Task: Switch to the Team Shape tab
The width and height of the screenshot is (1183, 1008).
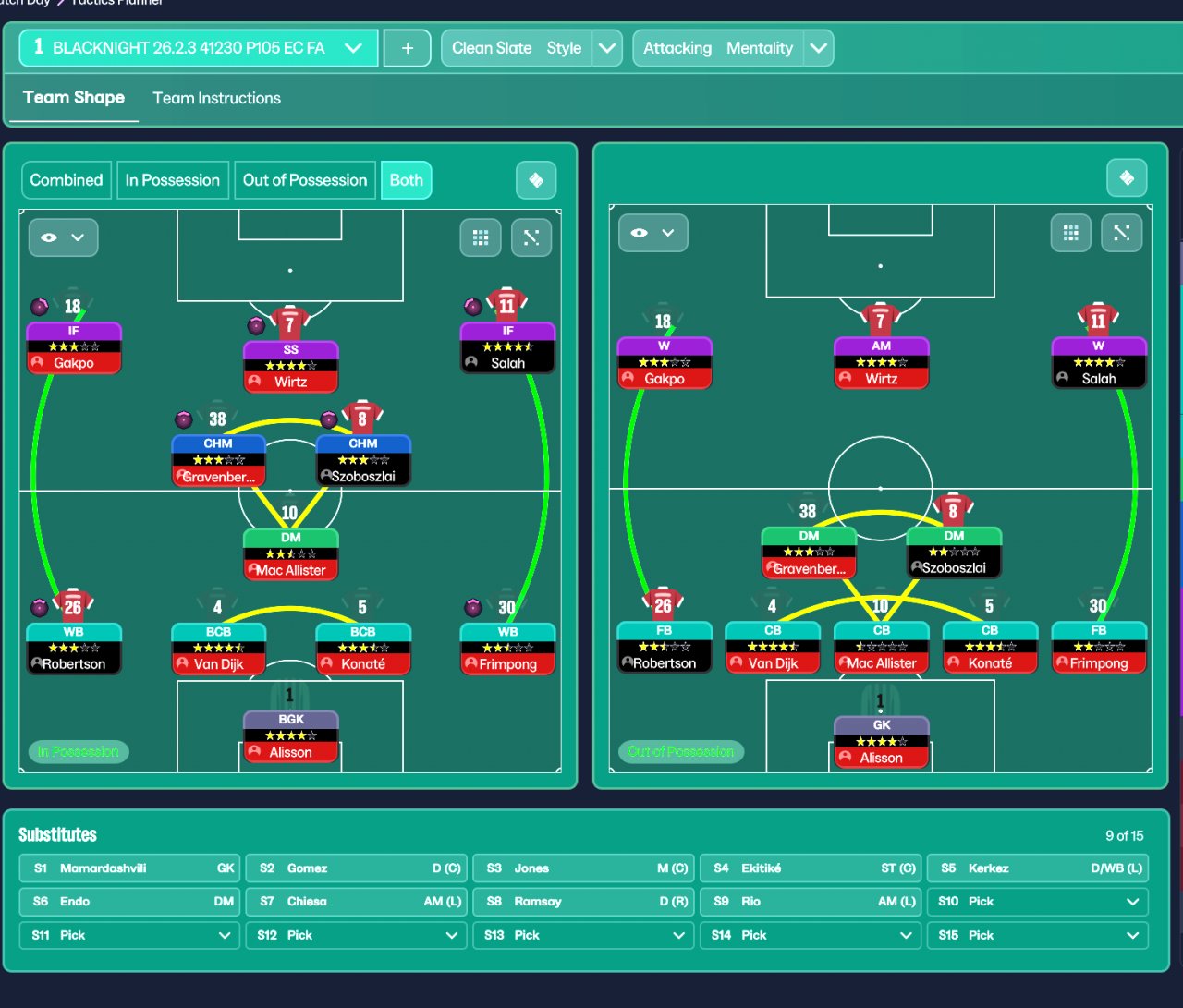Action: pyautogui.click(x=74, y=98)
